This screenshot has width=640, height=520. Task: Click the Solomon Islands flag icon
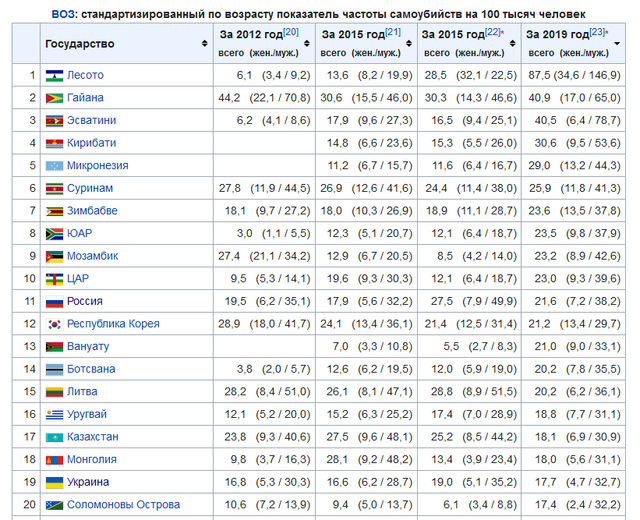pyautogui.click(x=54, y=505)
